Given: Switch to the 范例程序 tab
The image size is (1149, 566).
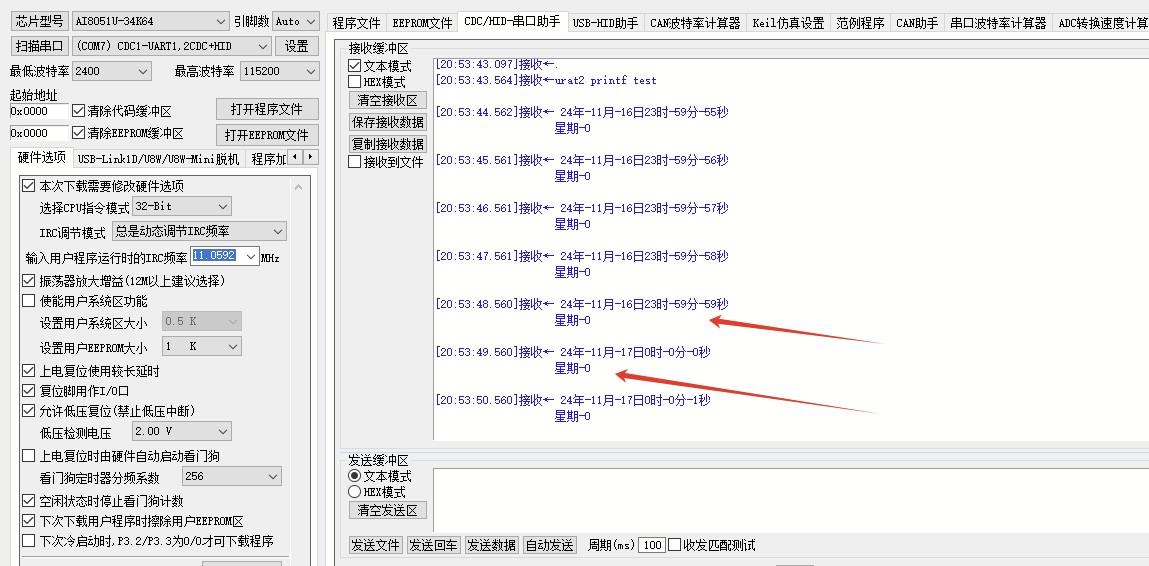Looking at the screenshot, I should 860,23.
